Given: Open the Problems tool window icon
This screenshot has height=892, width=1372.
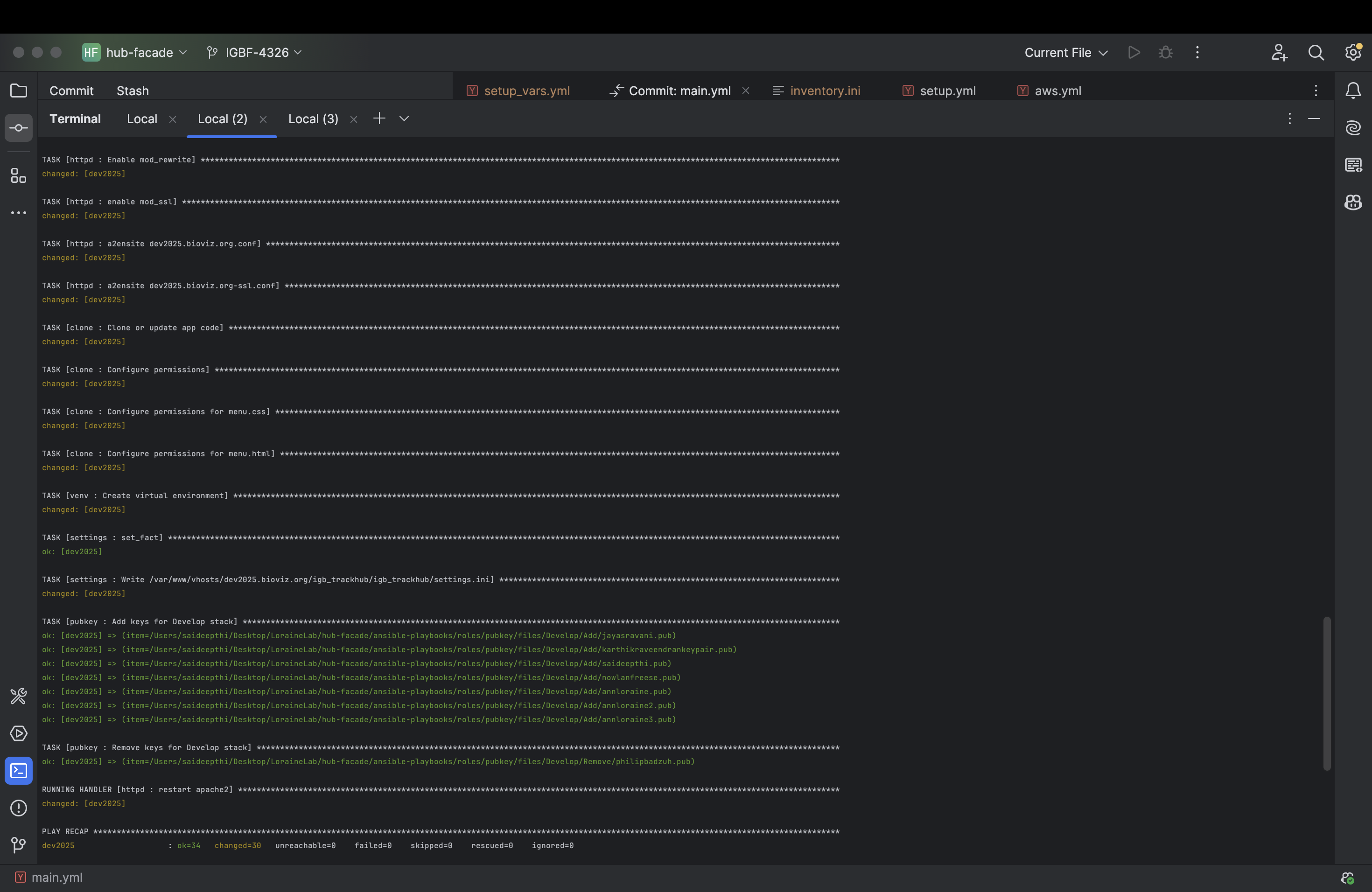Looking at the screenshot, I should (19, 808).
